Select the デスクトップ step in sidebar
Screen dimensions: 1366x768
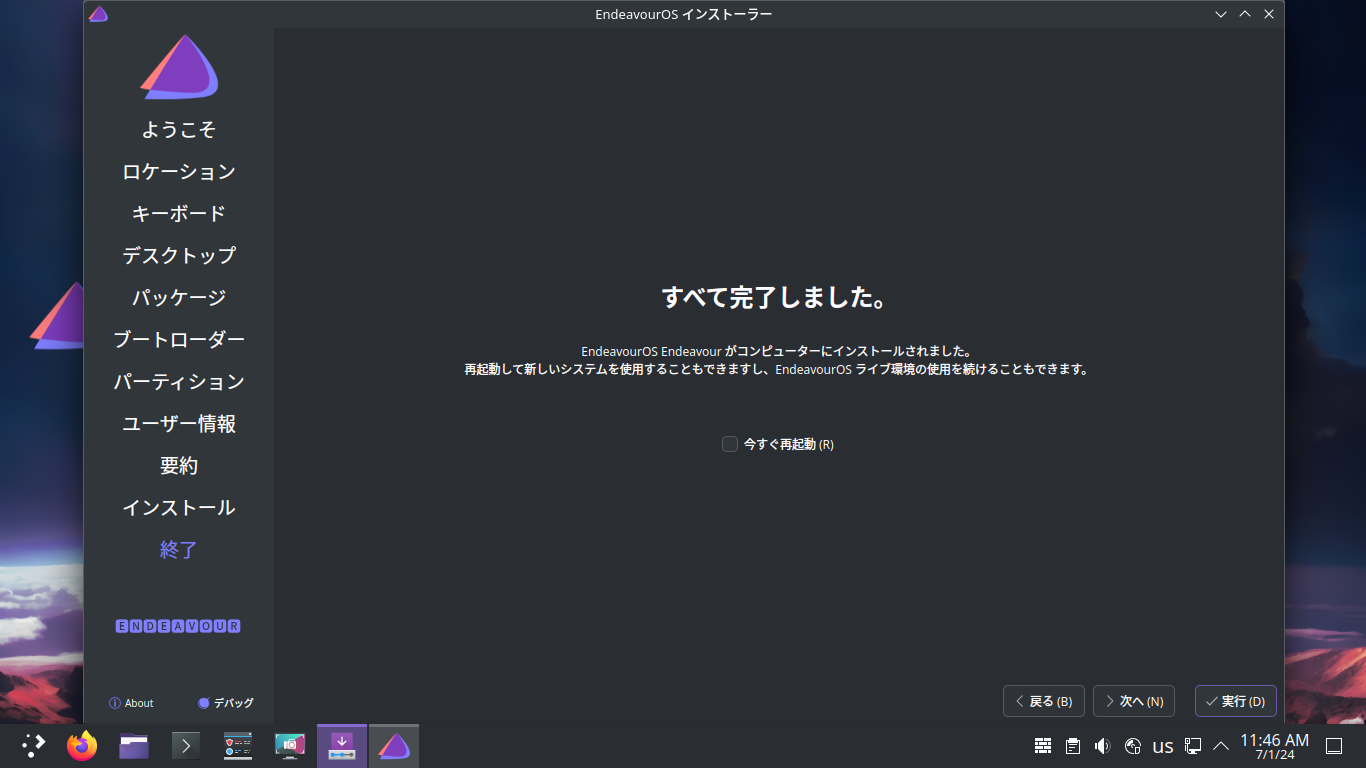(x=179, y=256)
